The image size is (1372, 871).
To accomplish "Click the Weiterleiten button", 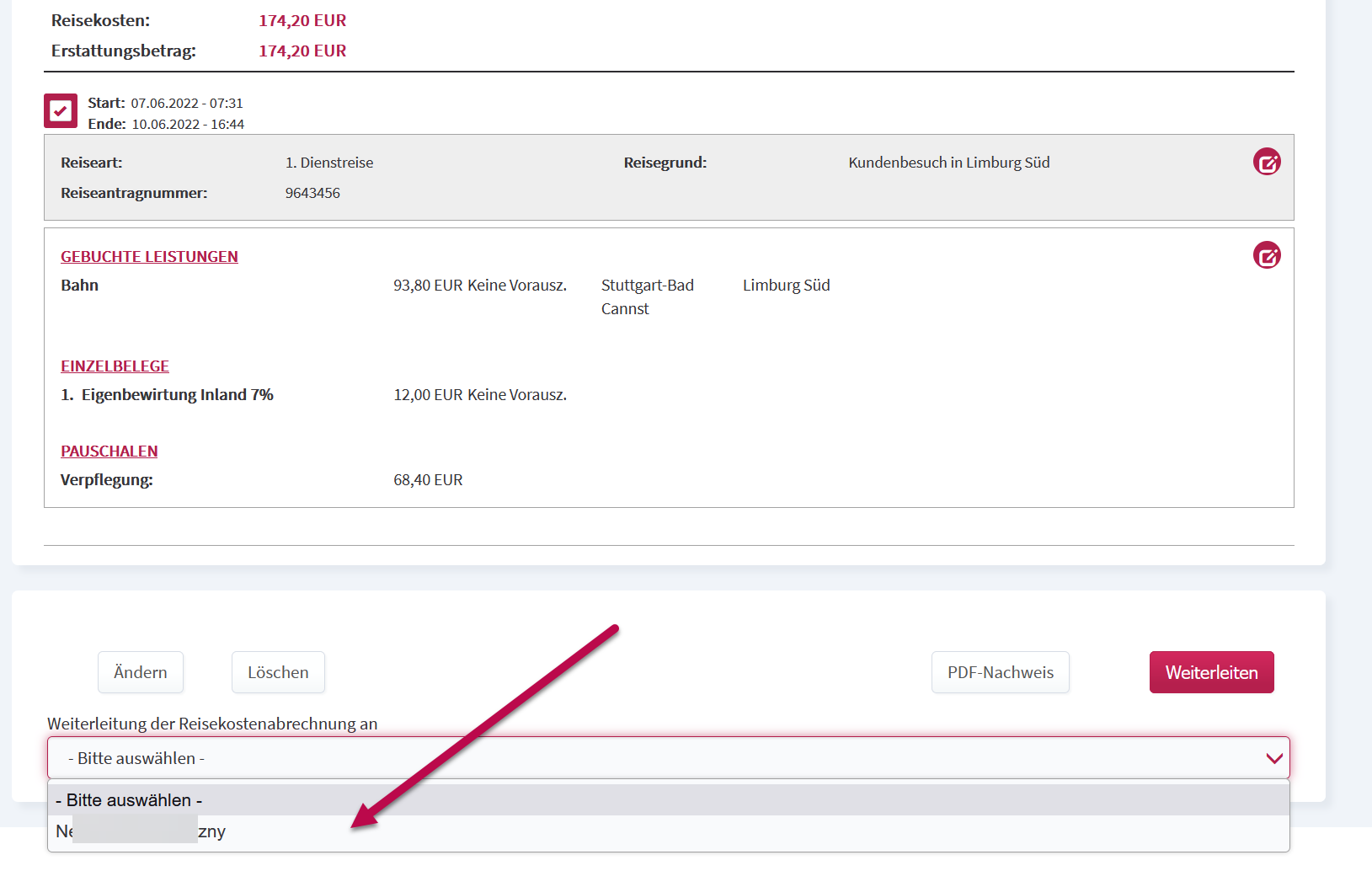I will pos(1211,672).
